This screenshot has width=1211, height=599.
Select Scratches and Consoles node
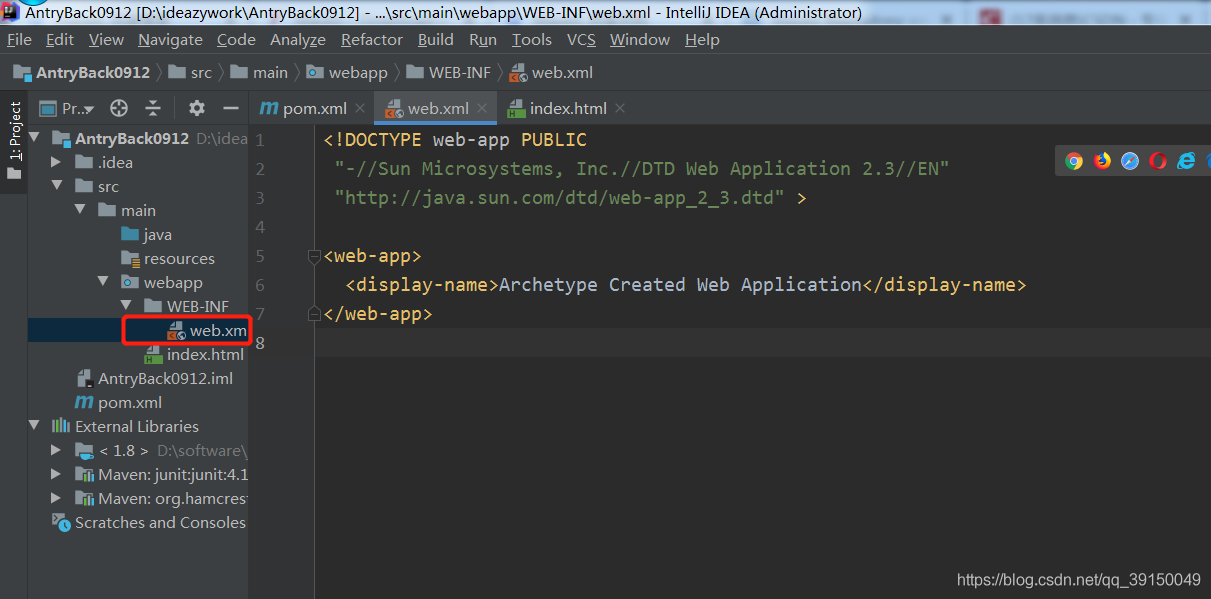[x=148, y=522]
